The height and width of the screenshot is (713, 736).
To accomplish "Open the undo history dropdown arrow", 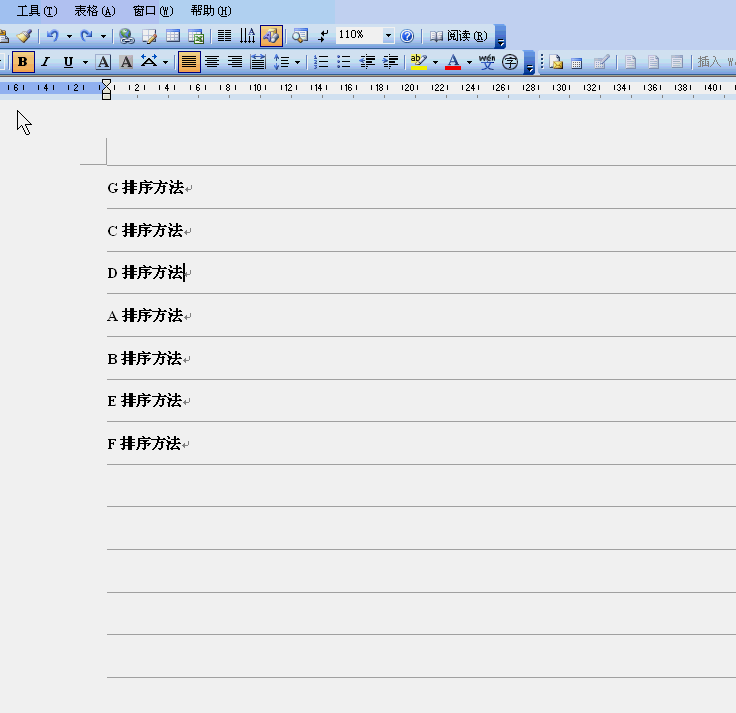I will pyautogui.click(x=69, y=36).
